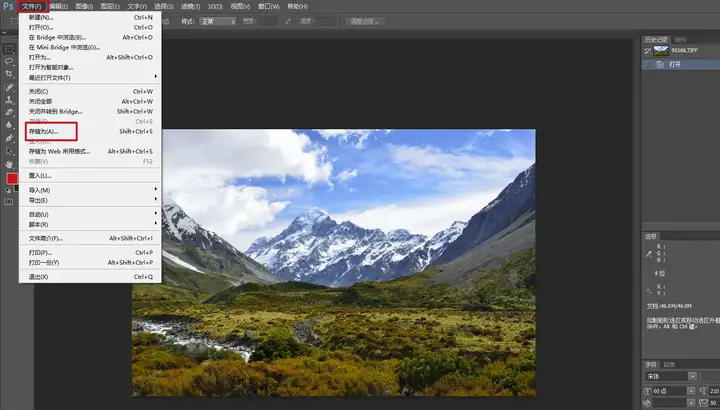Viewport: 720px width, 410px height.
Task: Select the Lasso tool in toolbox
Action: coord(9,60)
